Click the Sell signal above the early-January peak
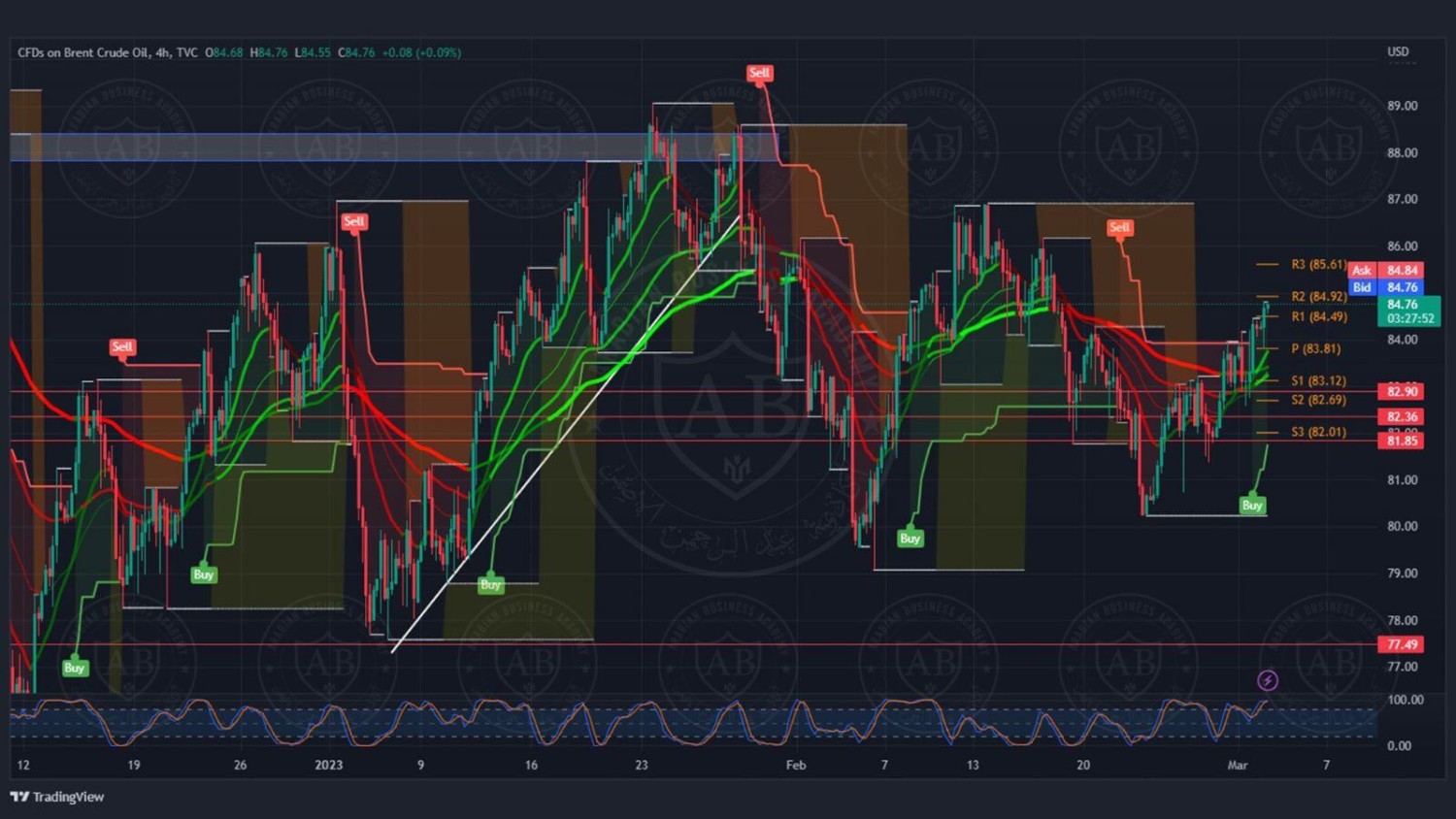Viewport: 1456px width, 819px height. coord(353,221)
